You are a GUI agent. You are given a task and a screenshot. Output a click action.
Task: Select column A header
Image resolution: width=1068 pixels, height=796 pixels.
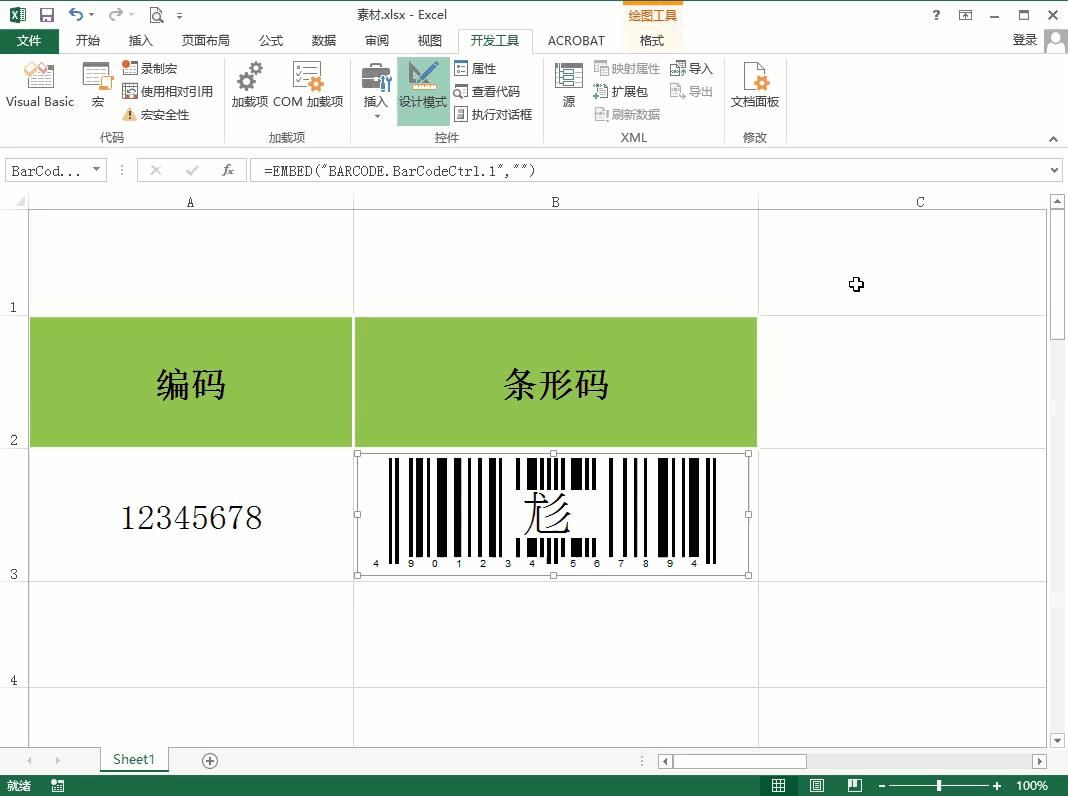tap(191, 202)
